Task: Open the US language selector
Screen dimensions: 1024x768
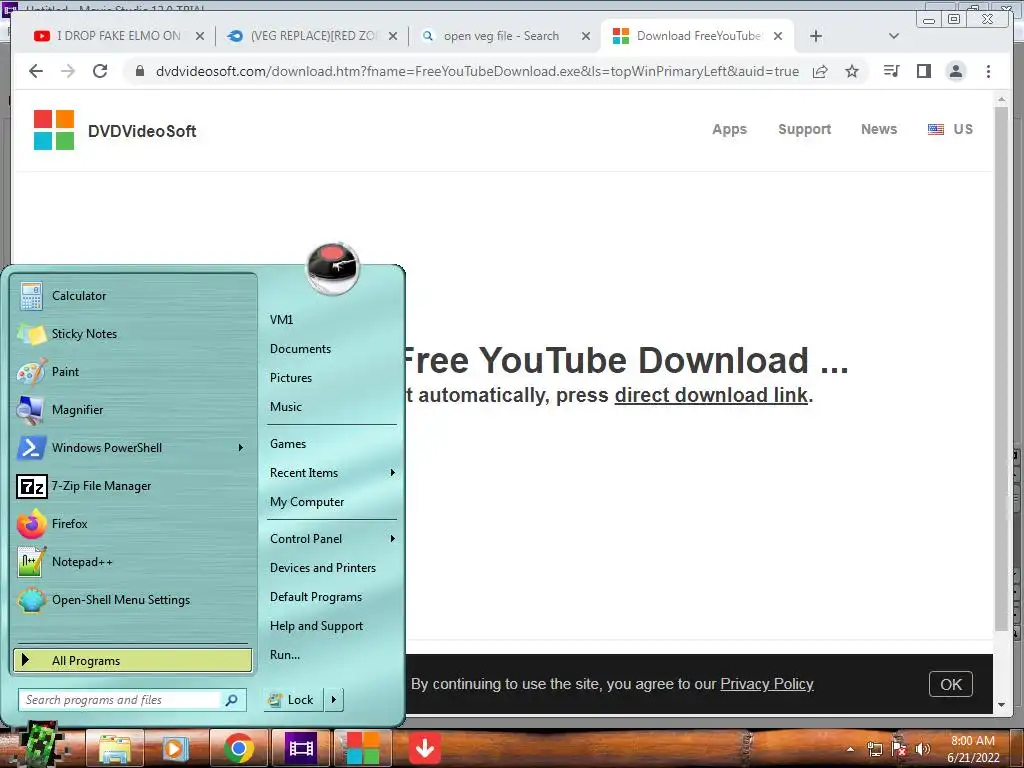Action: click(950, 129)
